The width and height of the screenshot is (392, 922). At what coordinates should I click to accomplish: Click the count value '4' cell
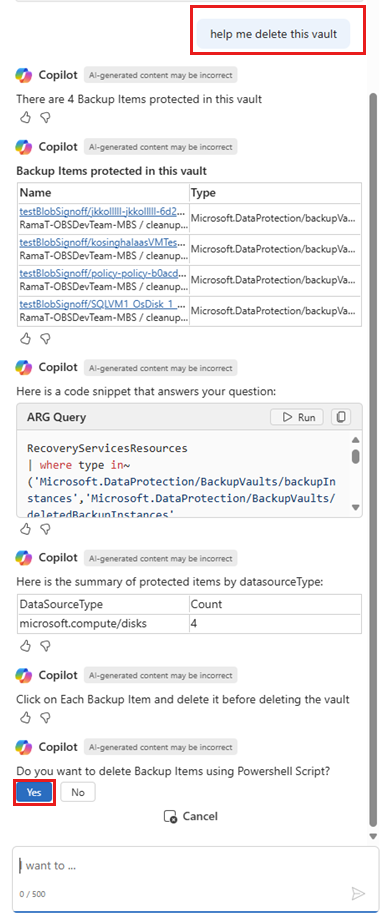pos(275,623)
